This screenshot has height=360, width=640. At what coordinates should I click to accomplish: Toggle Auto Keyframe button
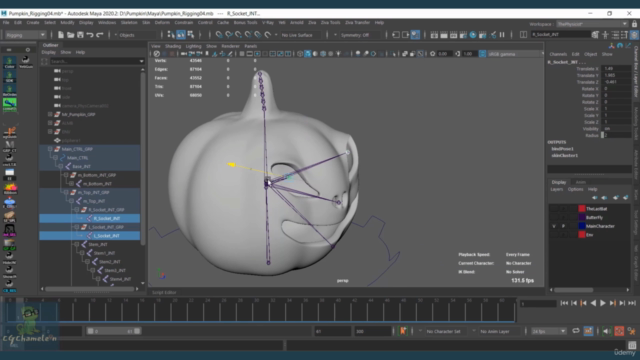point(619,331)
